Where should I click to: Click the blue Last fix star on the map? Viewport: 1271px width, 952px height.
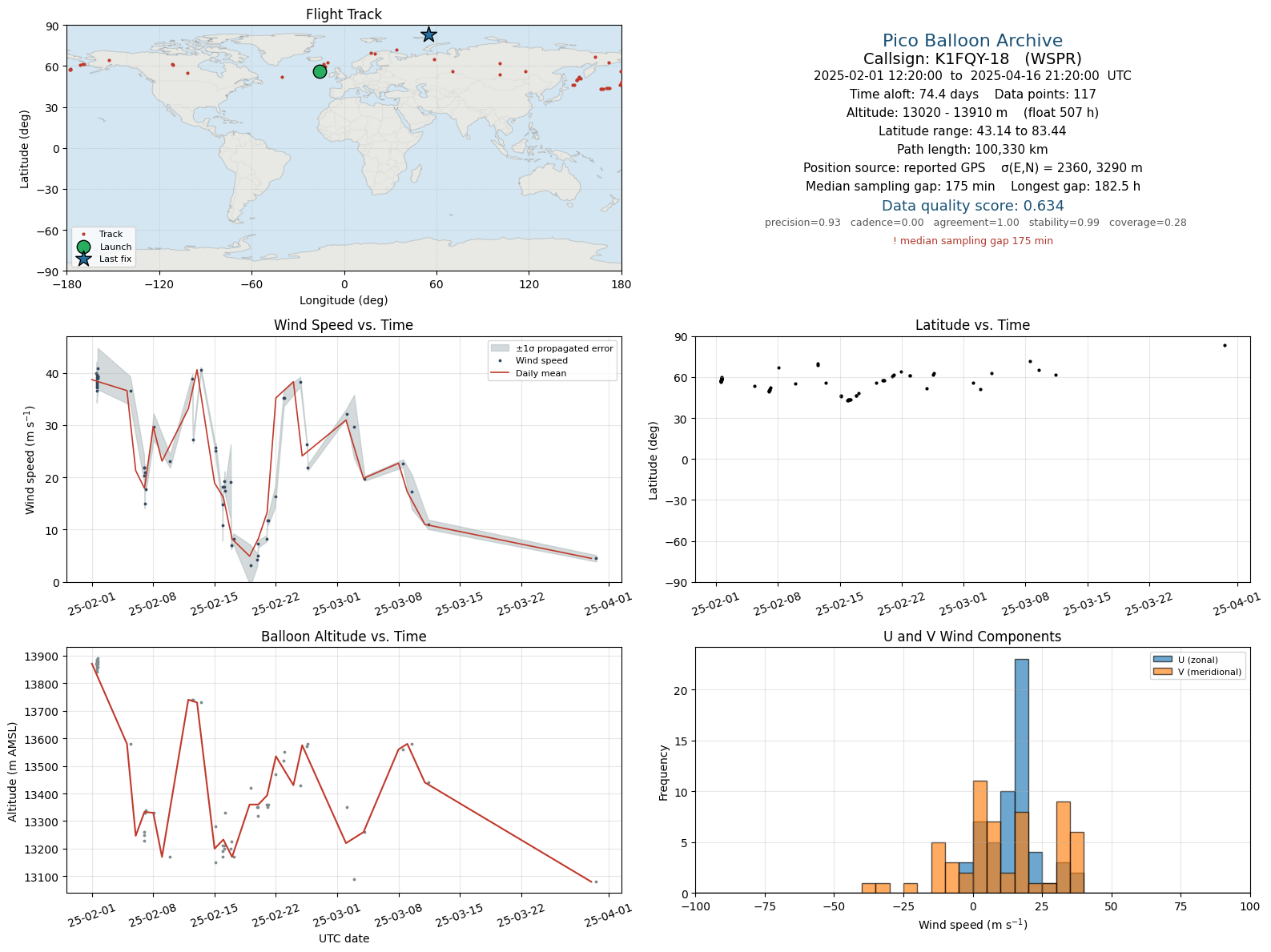[x=428, y=34]
